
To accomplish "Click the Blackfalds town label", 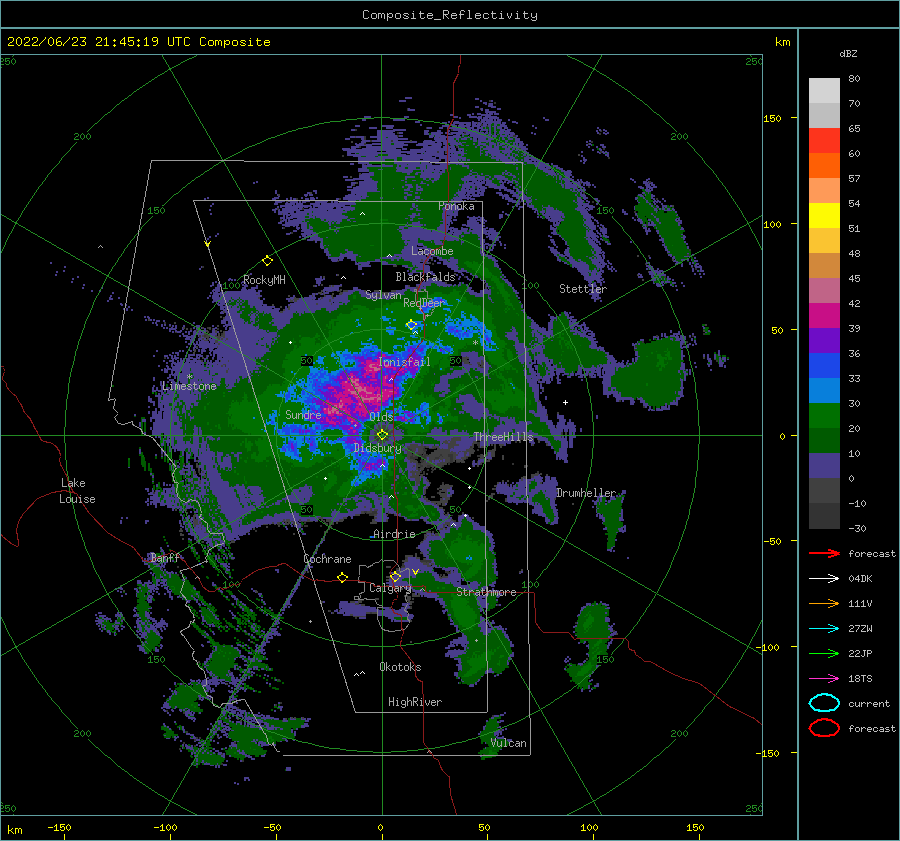I will [x=425, y=277].
